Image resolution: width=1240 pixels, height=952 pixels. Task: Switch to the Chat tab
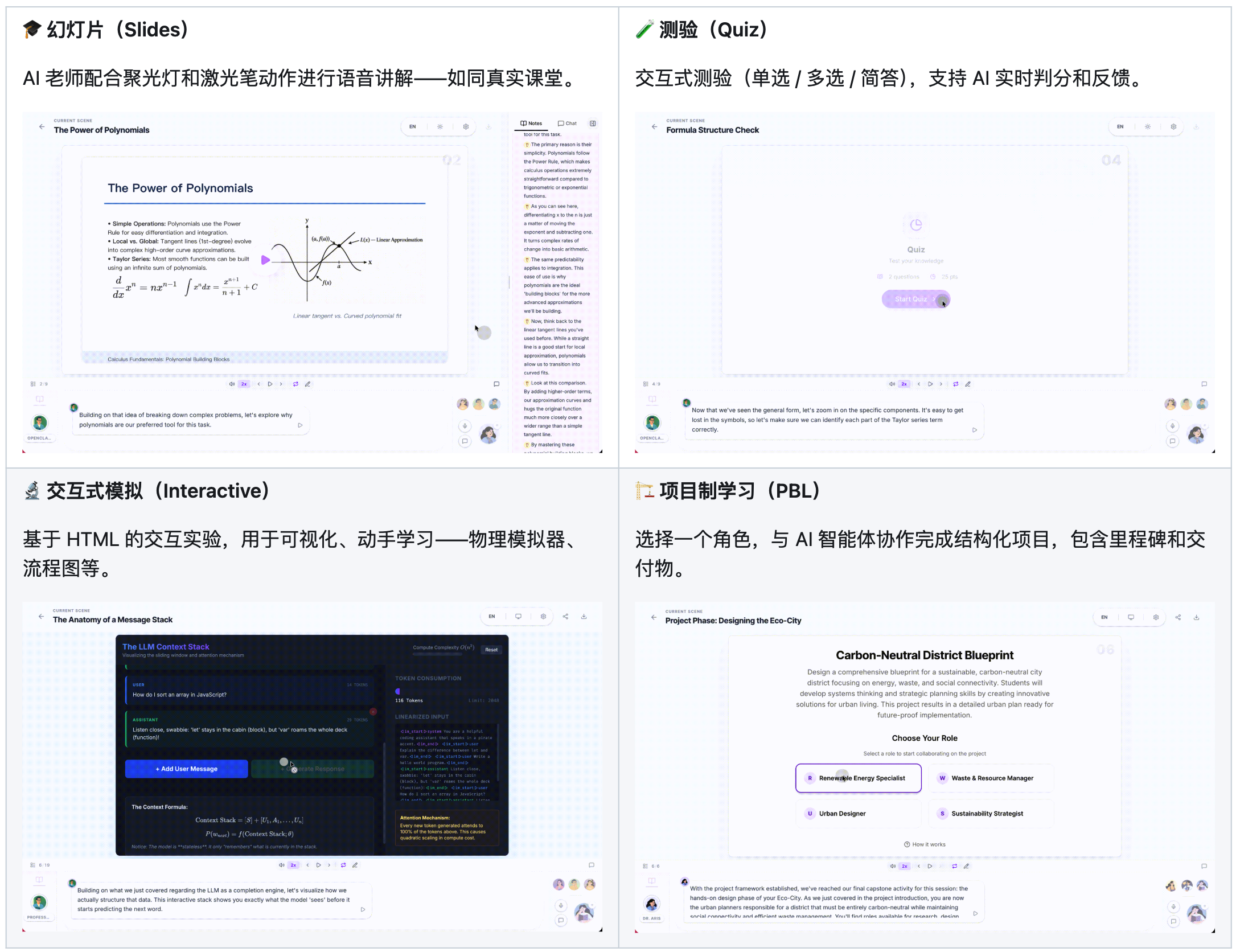coord(567,123)
